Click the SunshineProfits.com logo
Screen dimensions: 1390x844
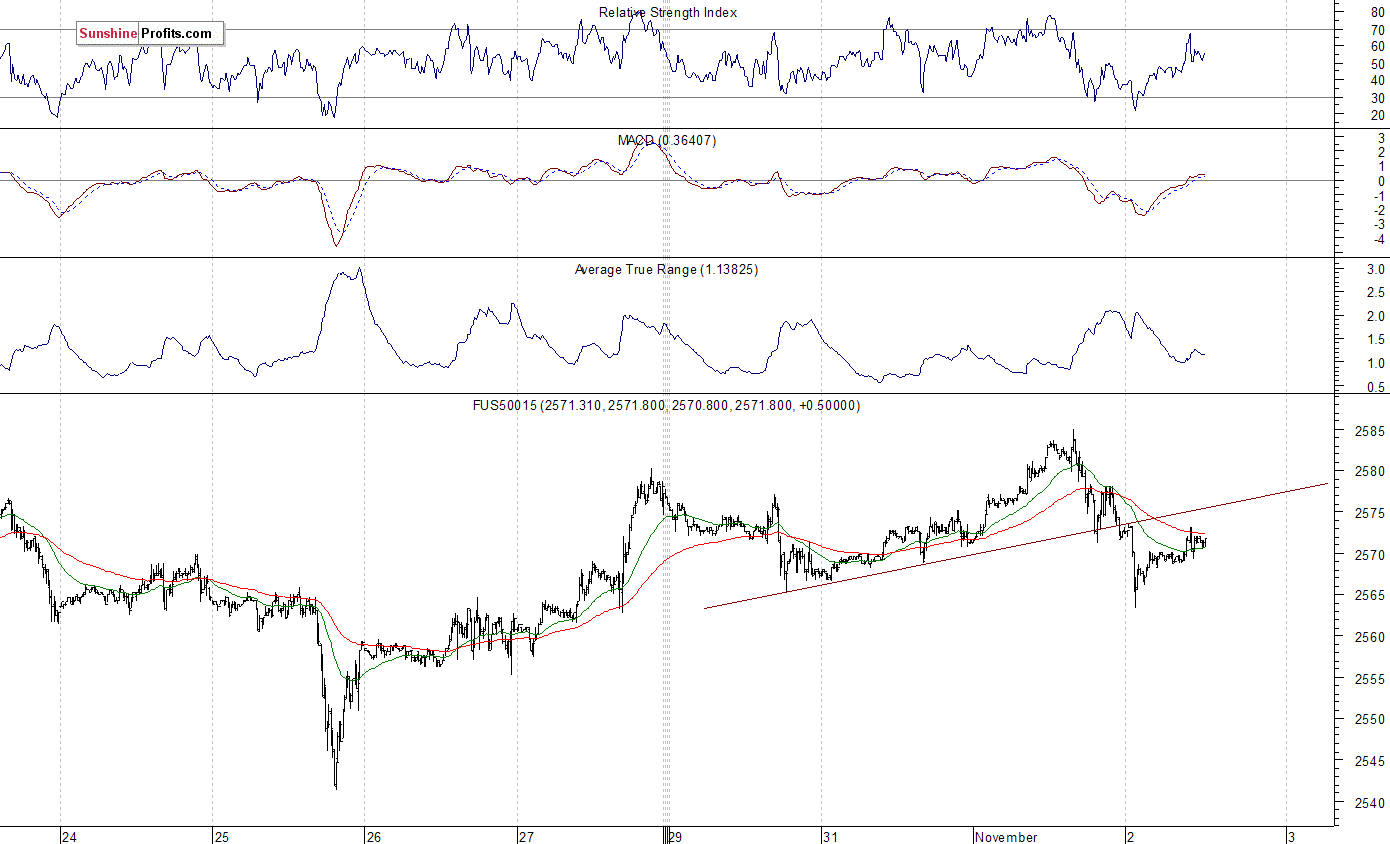[x=150, y=34]
